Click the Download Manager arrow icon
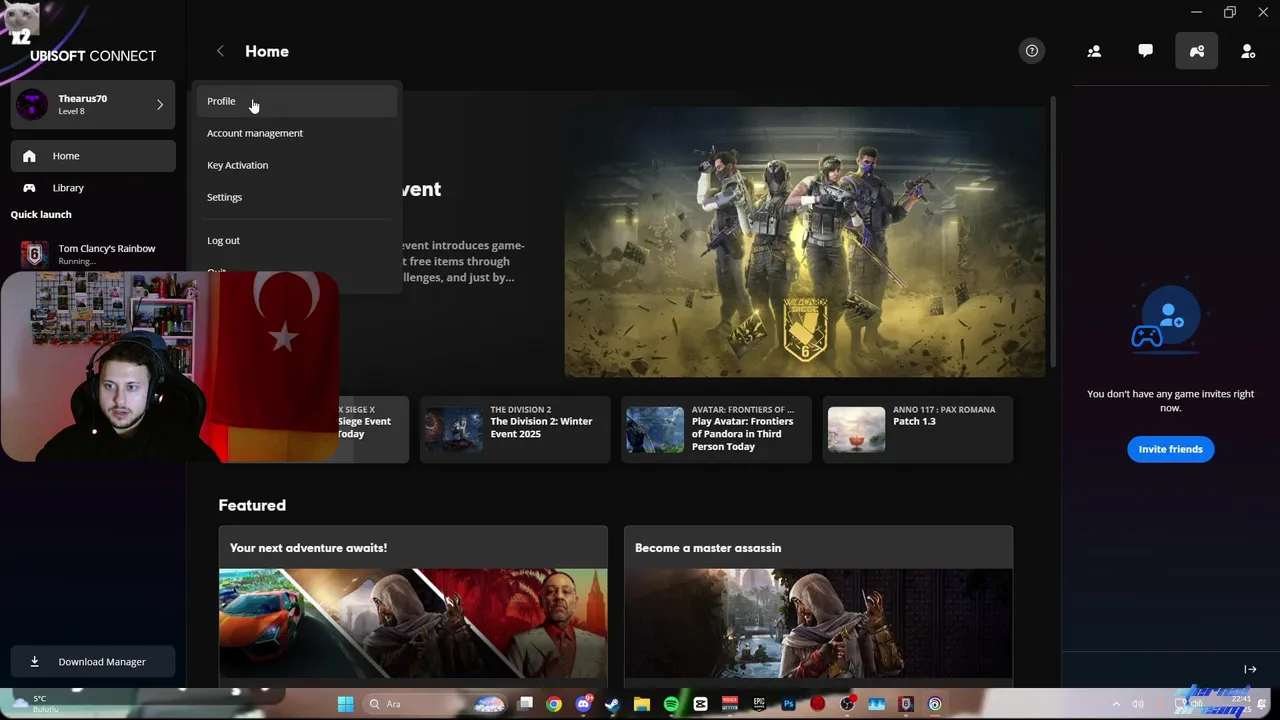Viewport: 1280px width, 720px height. click(x=34, y=662)
